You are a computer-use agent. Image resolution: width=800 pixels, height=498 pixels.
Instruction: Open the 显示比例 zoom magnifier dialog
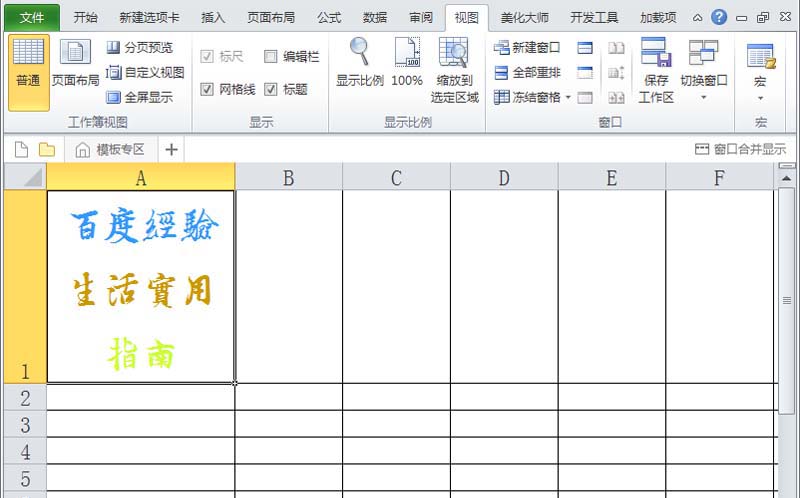tap(360, 62)
